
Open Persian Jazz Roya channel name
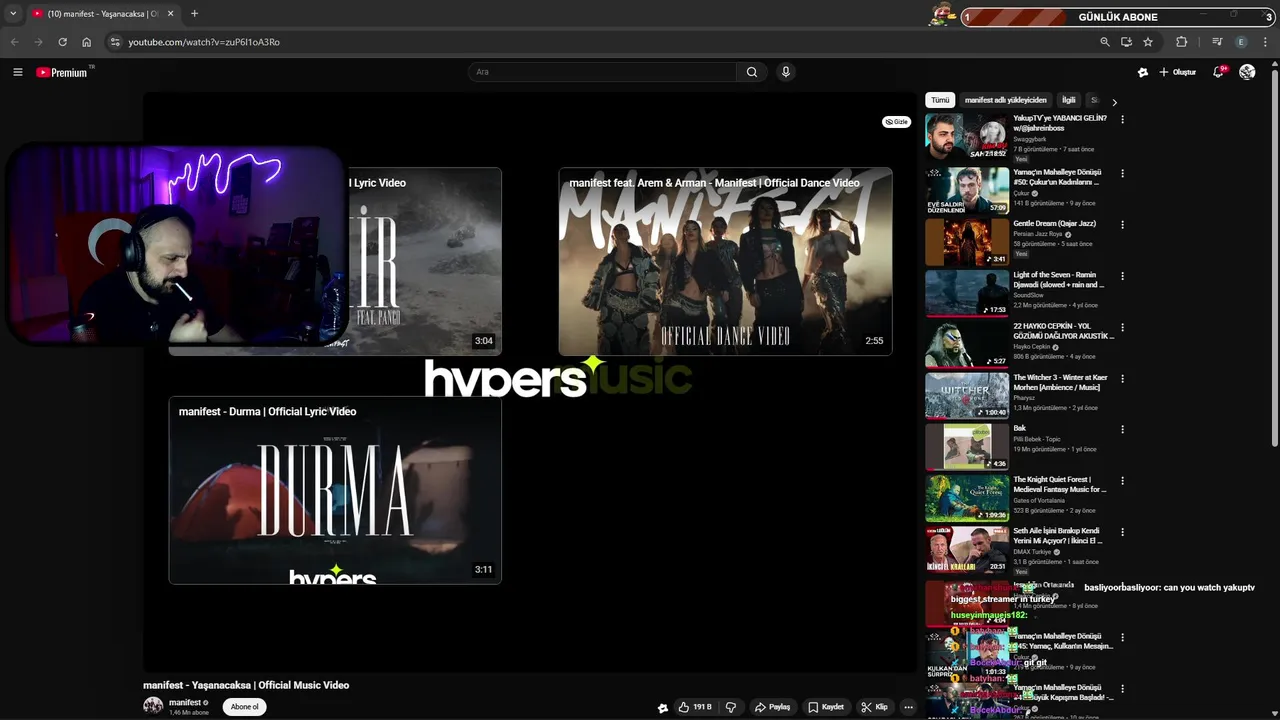[1038, 234]
